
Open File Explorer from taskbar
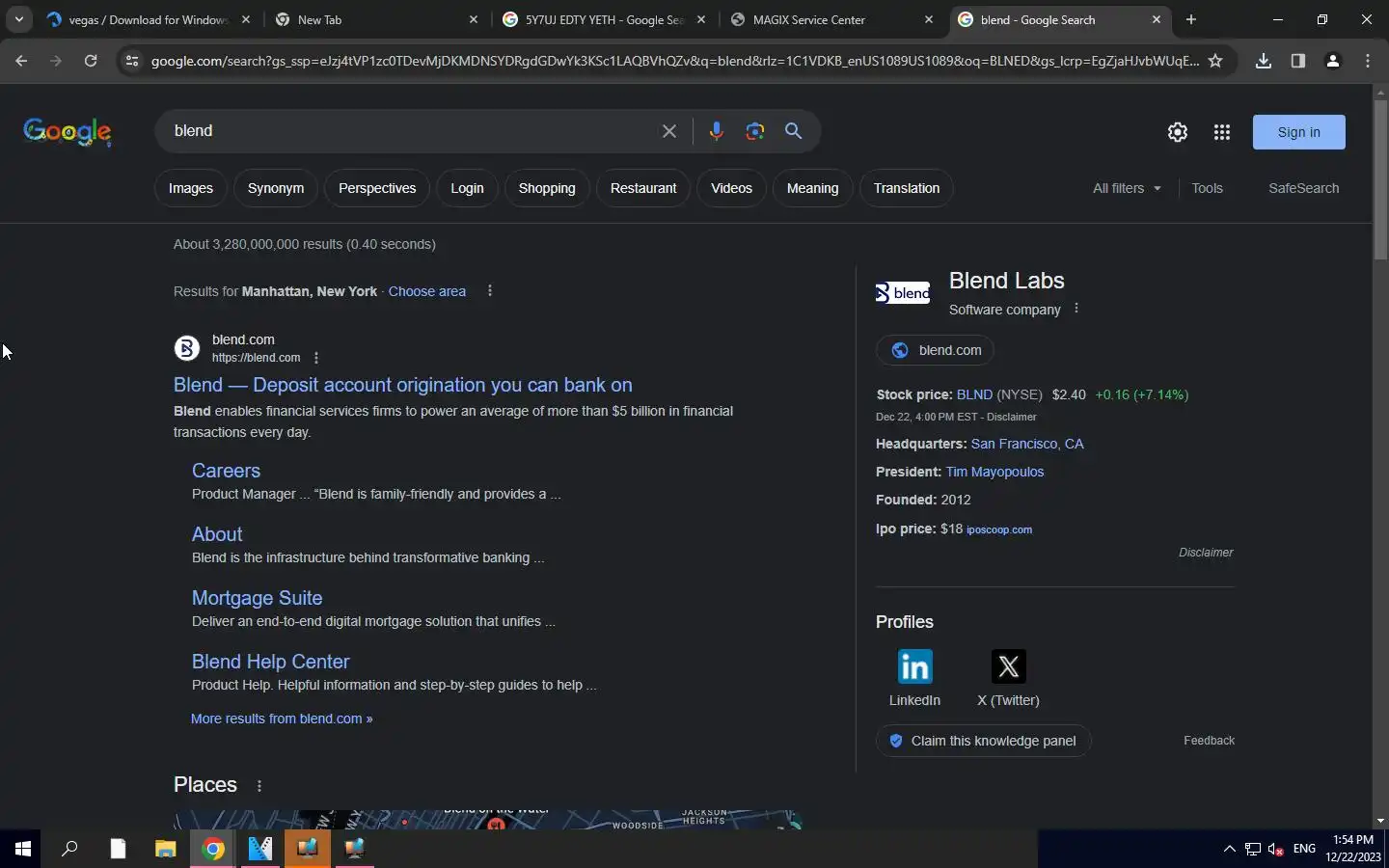(166, 849)
